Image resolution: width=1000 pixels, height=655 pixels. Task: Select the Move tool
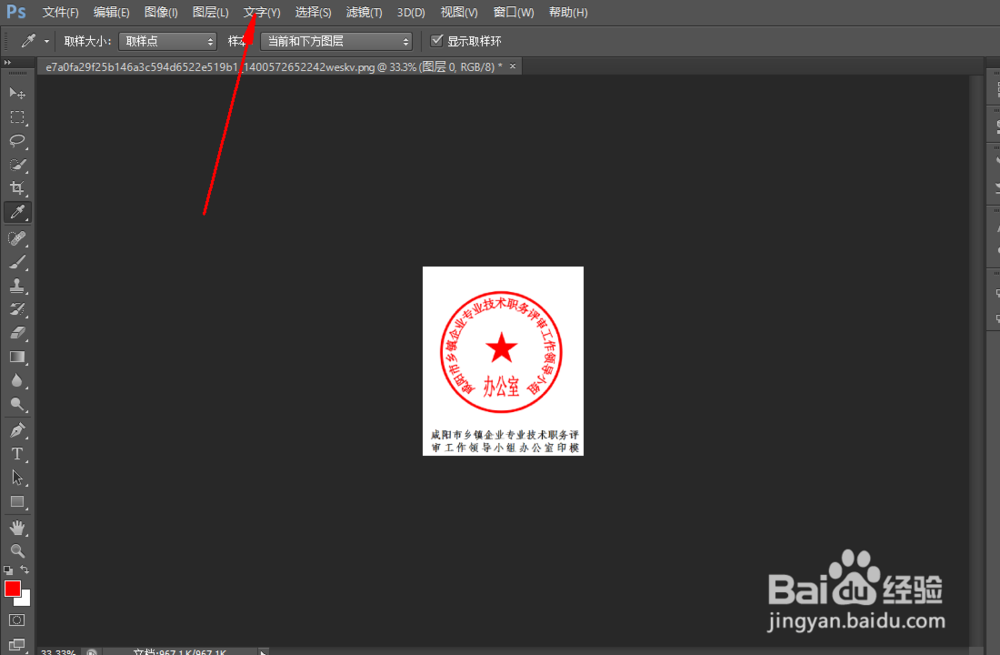pyautogui.click(x=17, y=93)
